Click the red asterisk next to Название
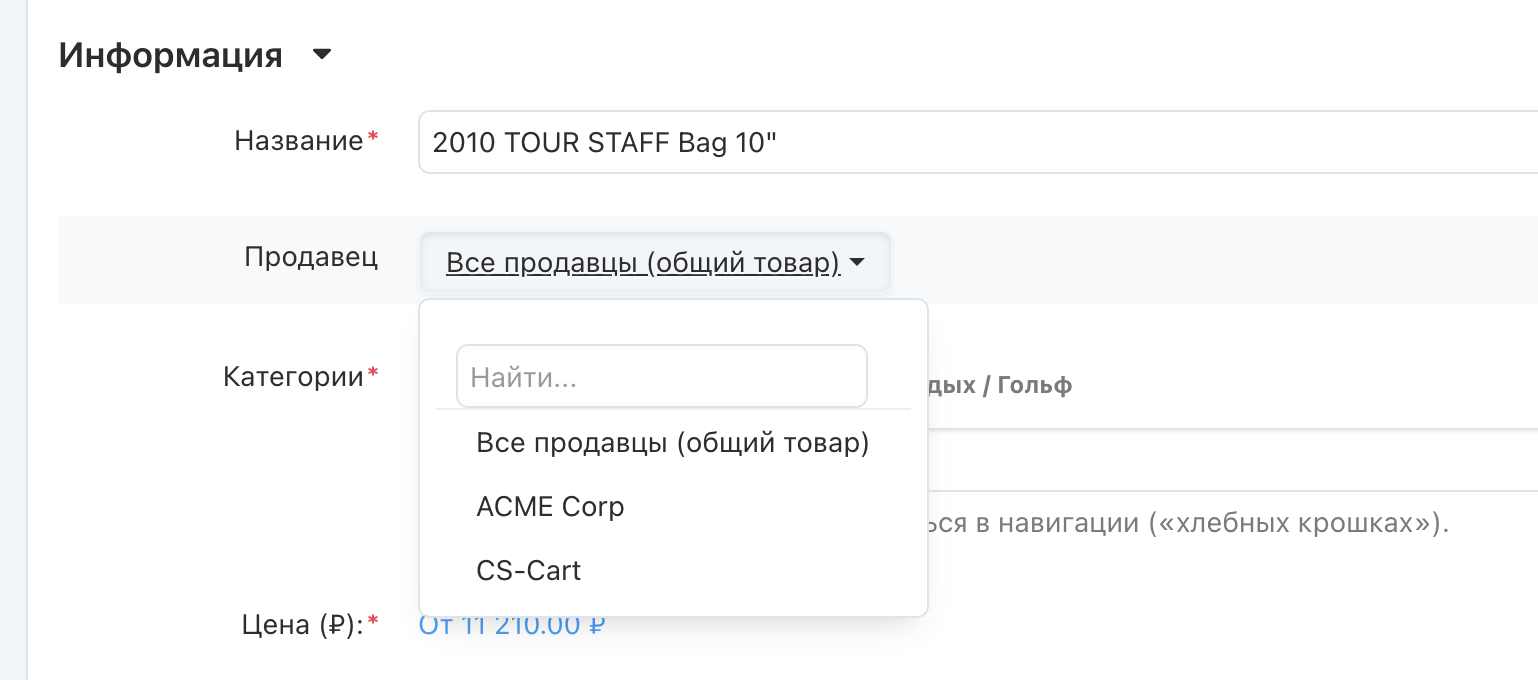Screen dimensions: 1538x680 pos(374,138)
